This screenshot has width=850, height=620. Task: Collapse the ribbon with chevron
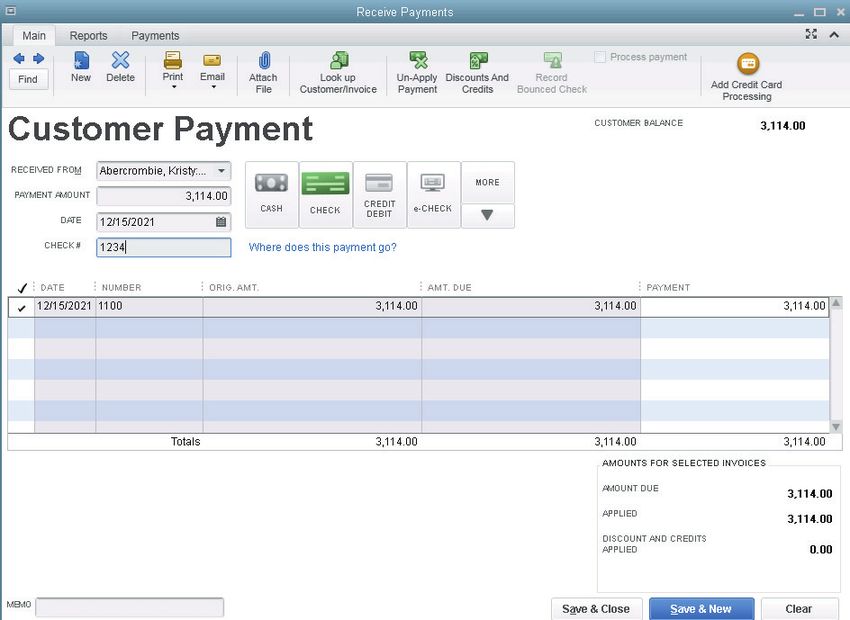tap(834, 35)
